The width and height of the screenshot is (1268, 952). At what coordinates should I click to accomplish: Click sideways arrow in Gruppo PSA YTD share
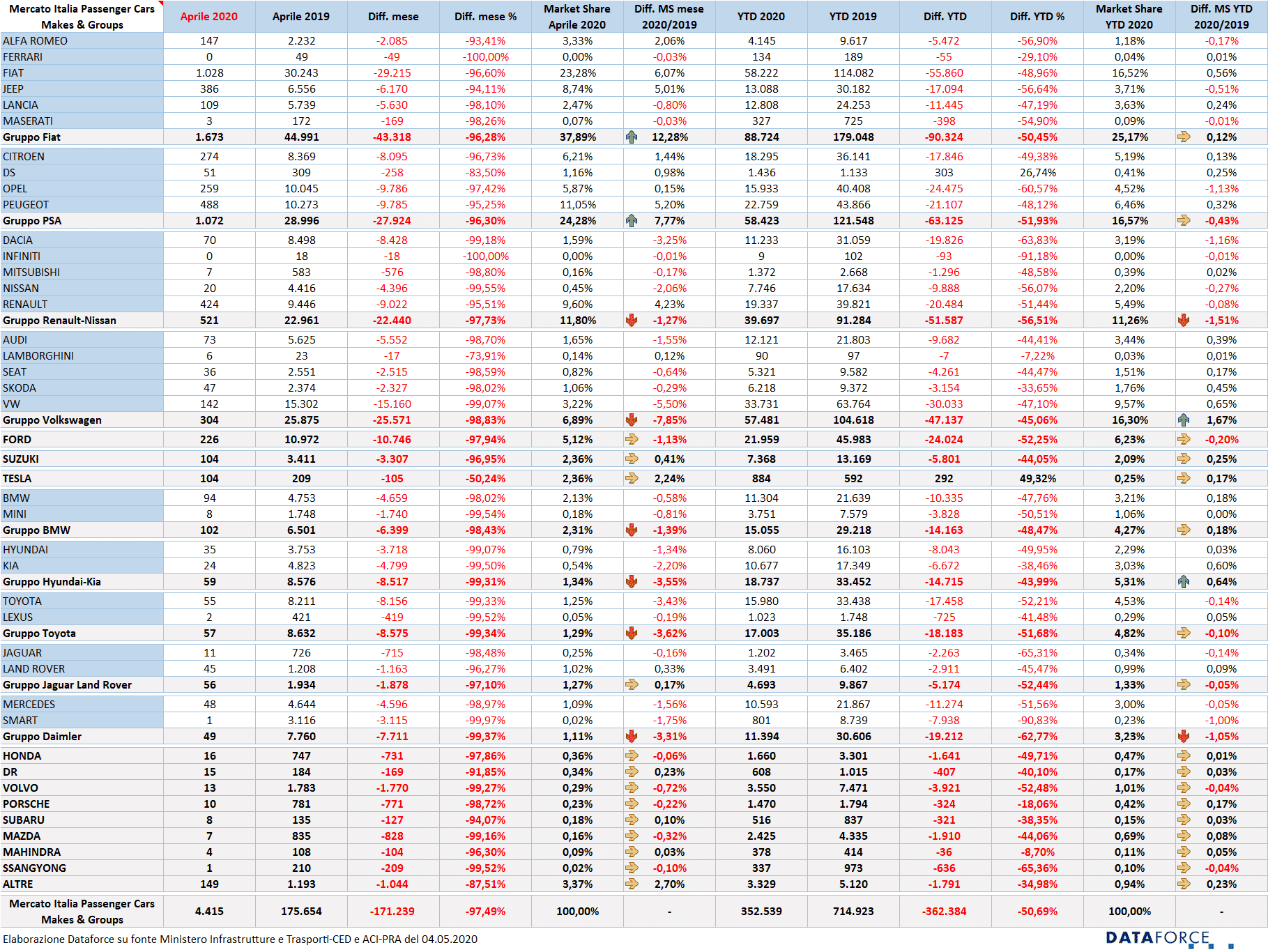point(1184,221)
